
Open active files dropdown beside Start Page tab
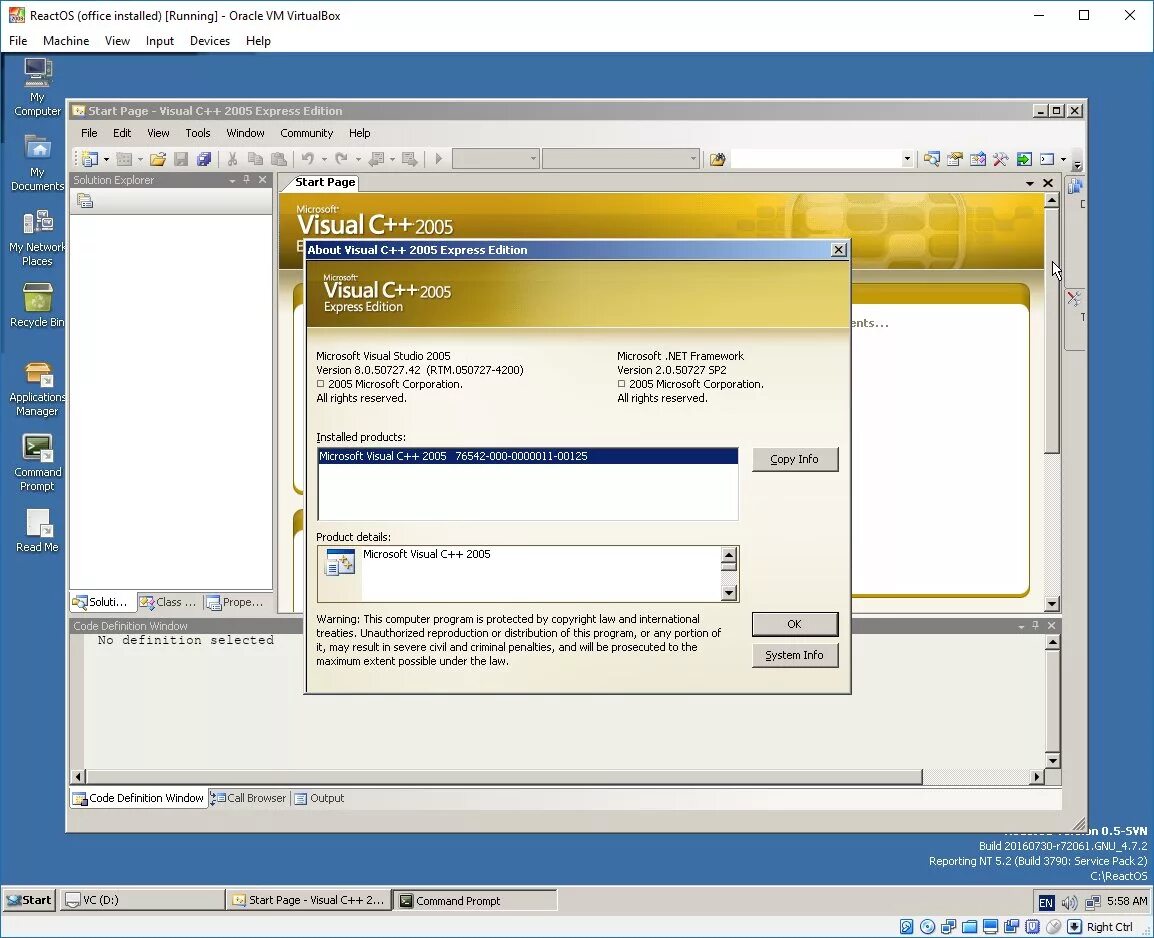[1030, 183]
